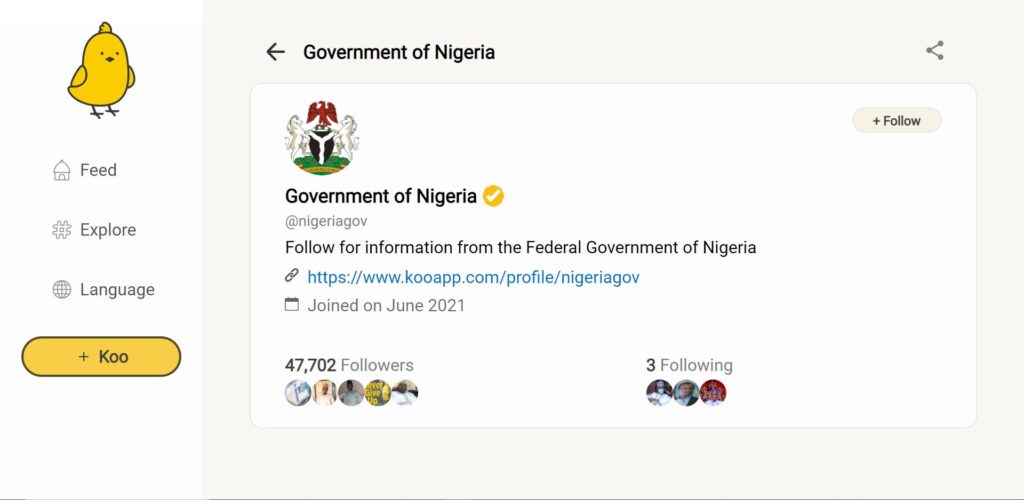Screen dimensions: 1024x500
Task: Compose a new post with + Koo
Action: [x=101, y=356]
